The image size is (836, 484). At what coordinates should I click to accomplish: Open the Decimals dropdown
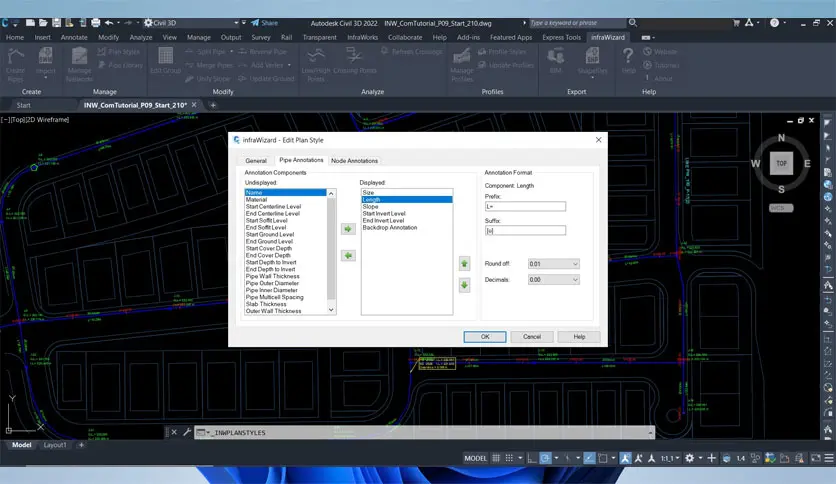click(553, 279)
